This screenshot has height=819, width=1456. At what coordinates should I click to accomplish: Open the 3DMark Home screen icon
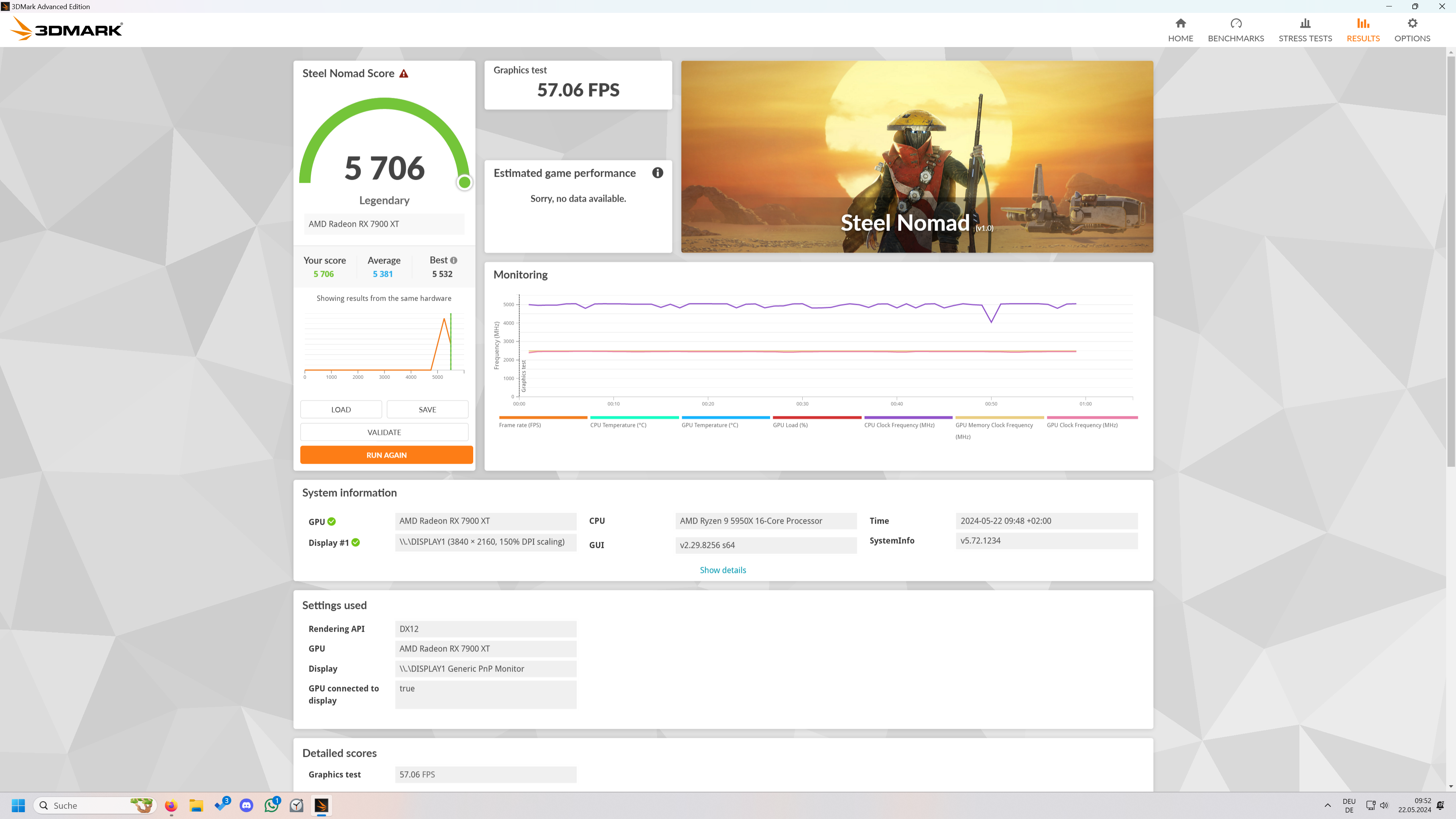point(1181,23)
